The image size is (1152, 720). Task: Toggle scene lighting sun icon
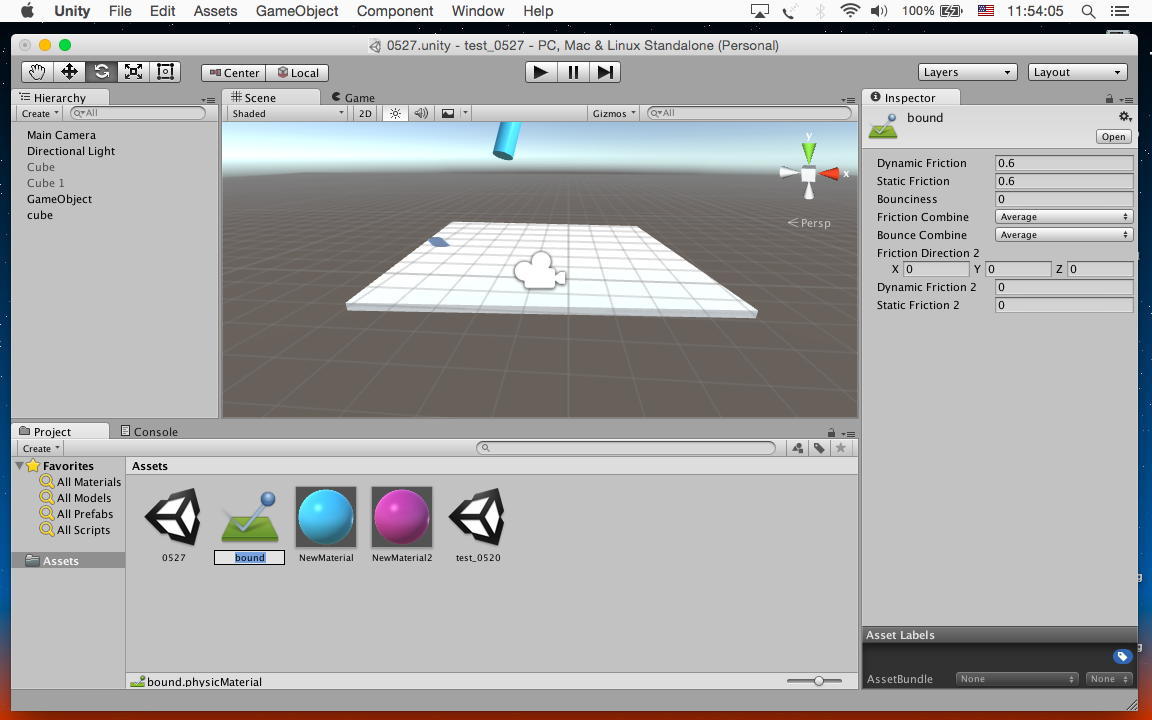point(395,113)
